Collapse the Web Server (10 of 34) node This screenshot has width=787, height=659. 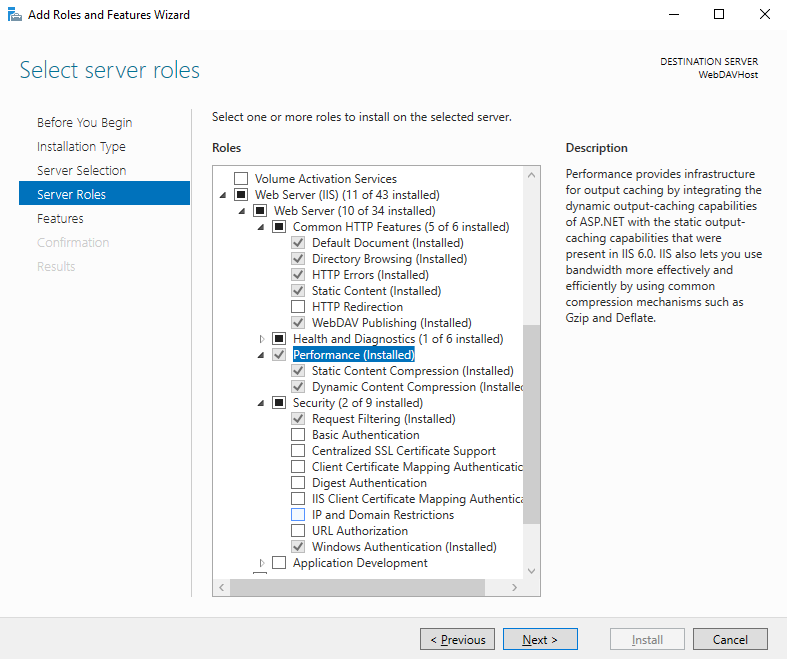point(242,211)
